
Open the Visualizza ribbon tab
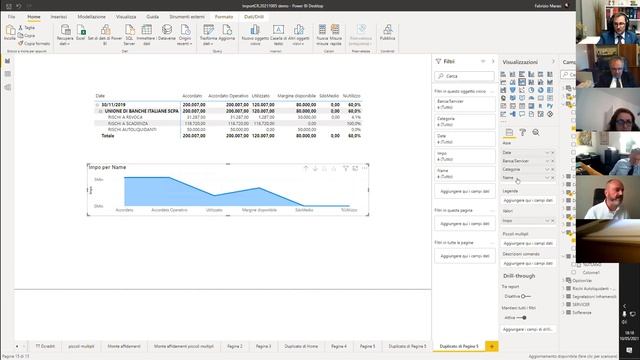pos(126,17)
